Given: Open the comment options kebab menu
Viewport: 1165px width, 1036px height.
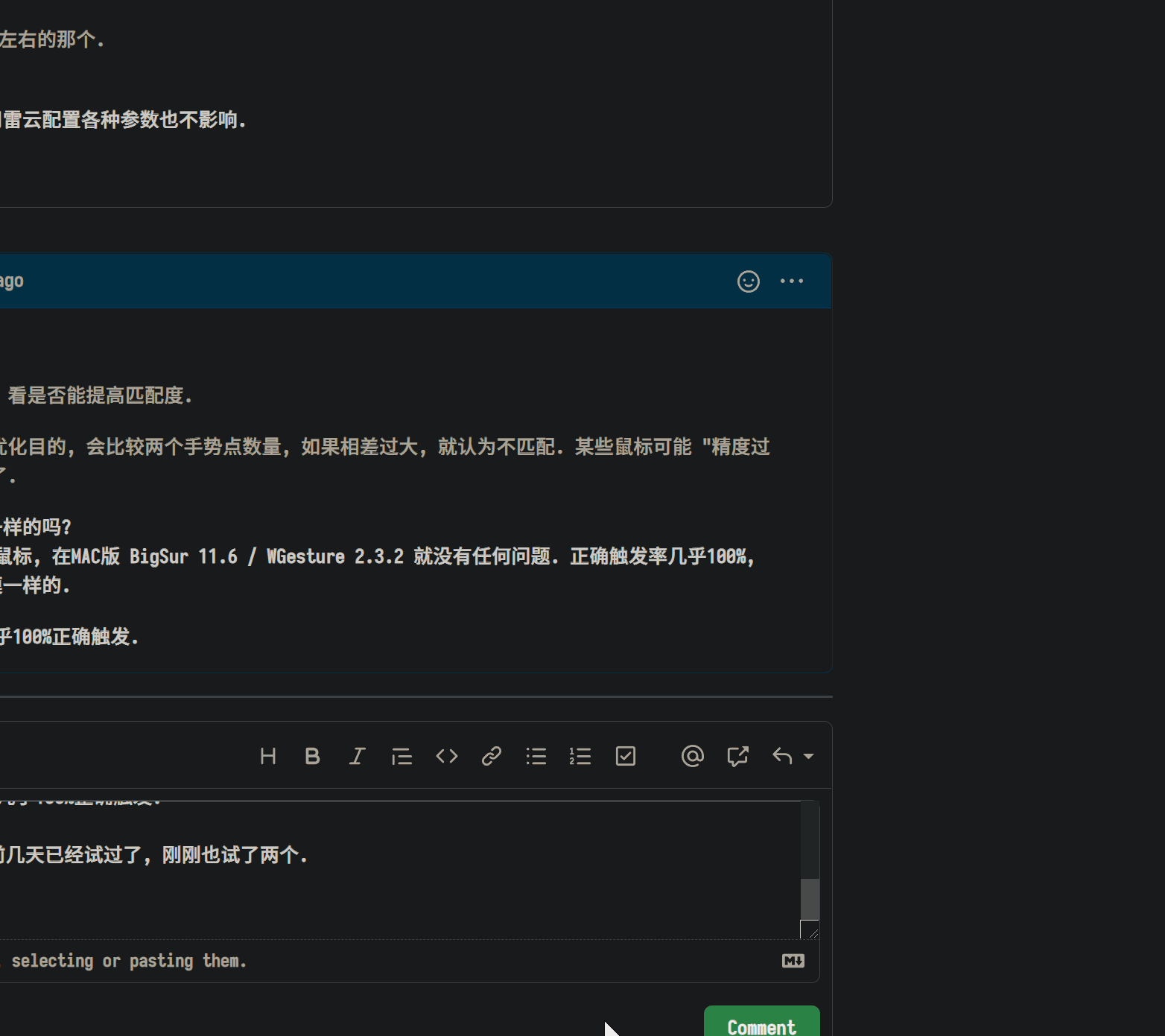Looking at the screenshot, I should pyautogui.click(x=792, y=281).
